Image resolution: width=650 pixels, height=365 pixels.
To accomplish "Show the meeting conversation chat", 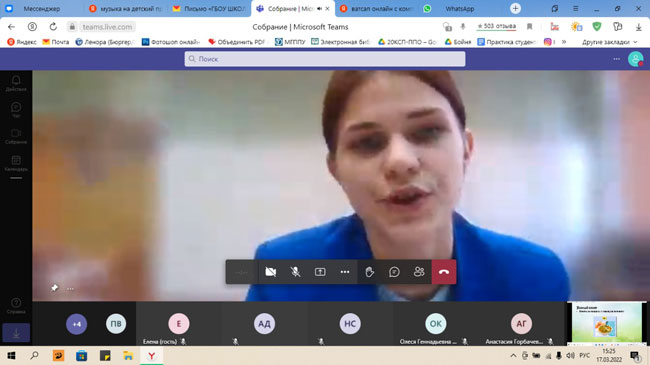I will (394, 272).
